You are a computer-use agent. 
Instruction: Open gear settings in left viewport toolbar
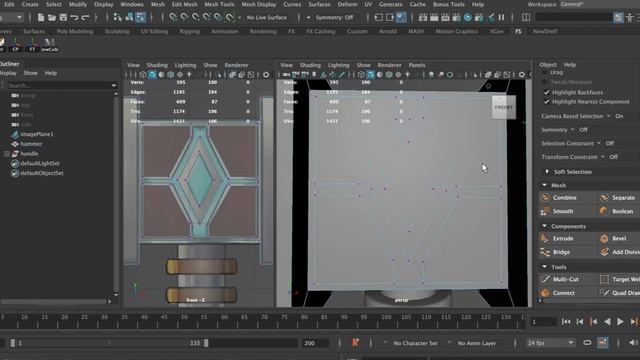click(x=266, y=75)
